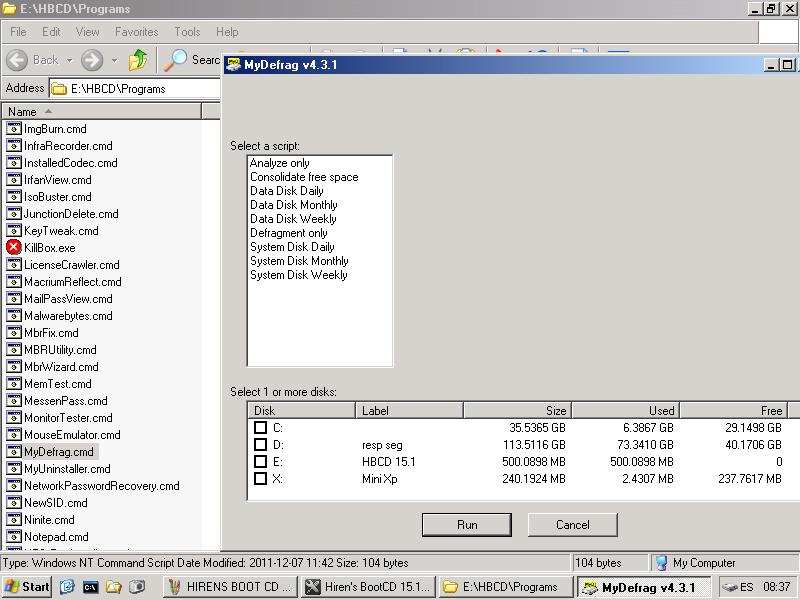Image resolution: width=800 pixels, height=600 pixels.
Task: Click the camera quick launch icon in taskbar
Action: pos(137,587)
